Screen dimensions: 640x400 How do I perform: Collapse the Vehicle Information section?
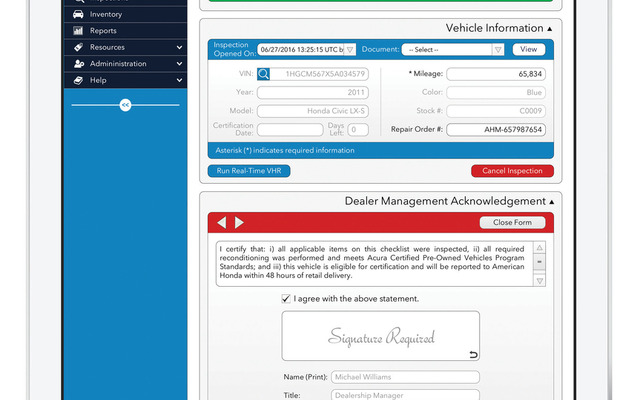click(550, 29)
